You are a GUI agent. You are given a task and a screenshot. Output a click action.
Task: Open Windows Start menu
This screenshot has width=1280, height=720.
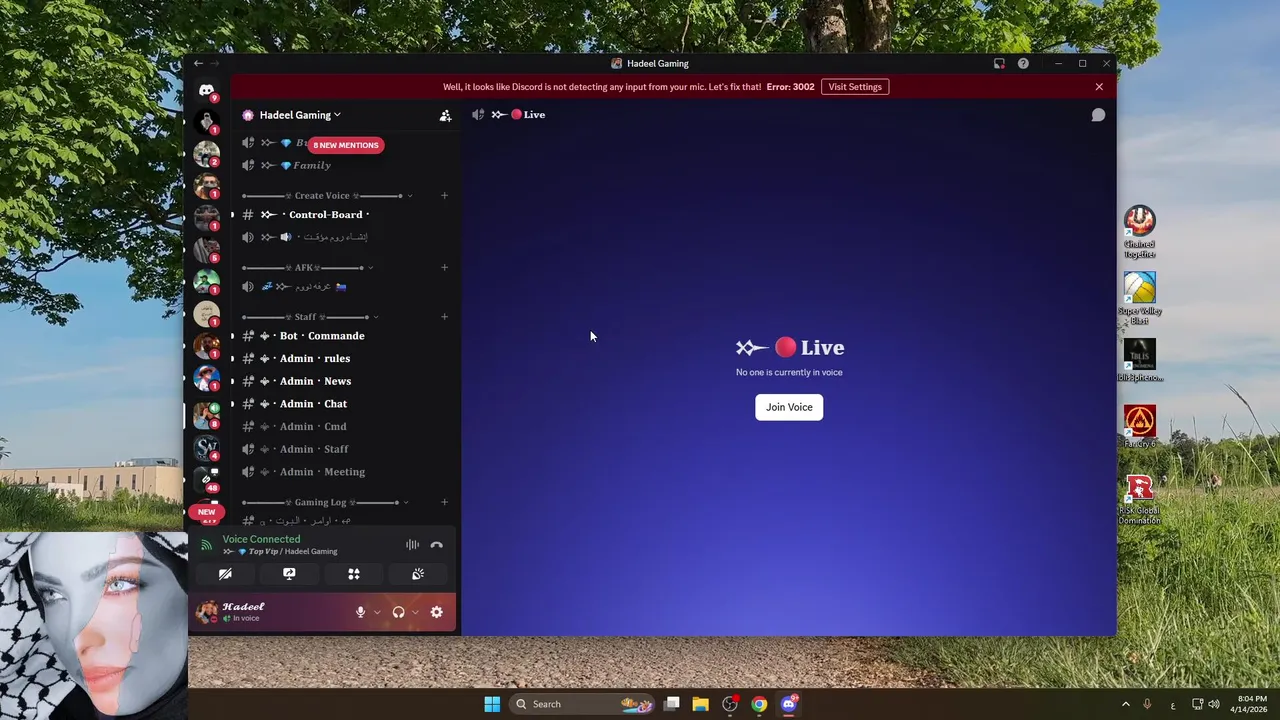(492, 704)
